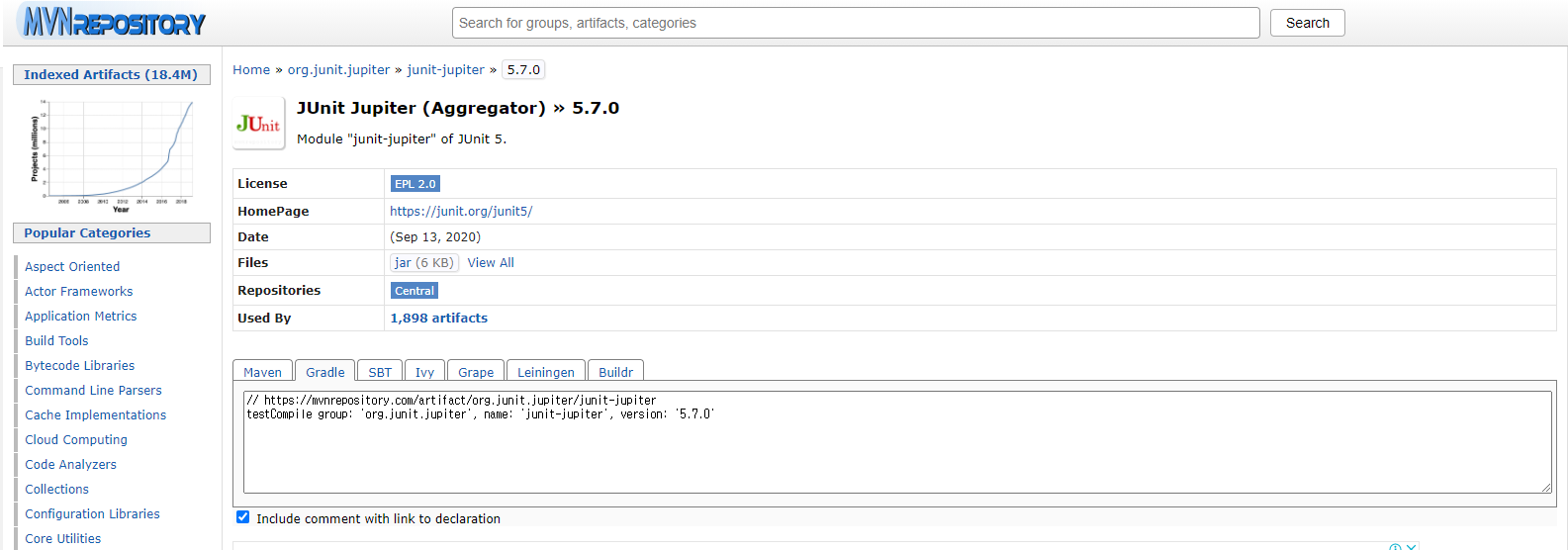
Task: Go to Home breadcrumb link
Action: pyautogui.click(x=251, y=70)
